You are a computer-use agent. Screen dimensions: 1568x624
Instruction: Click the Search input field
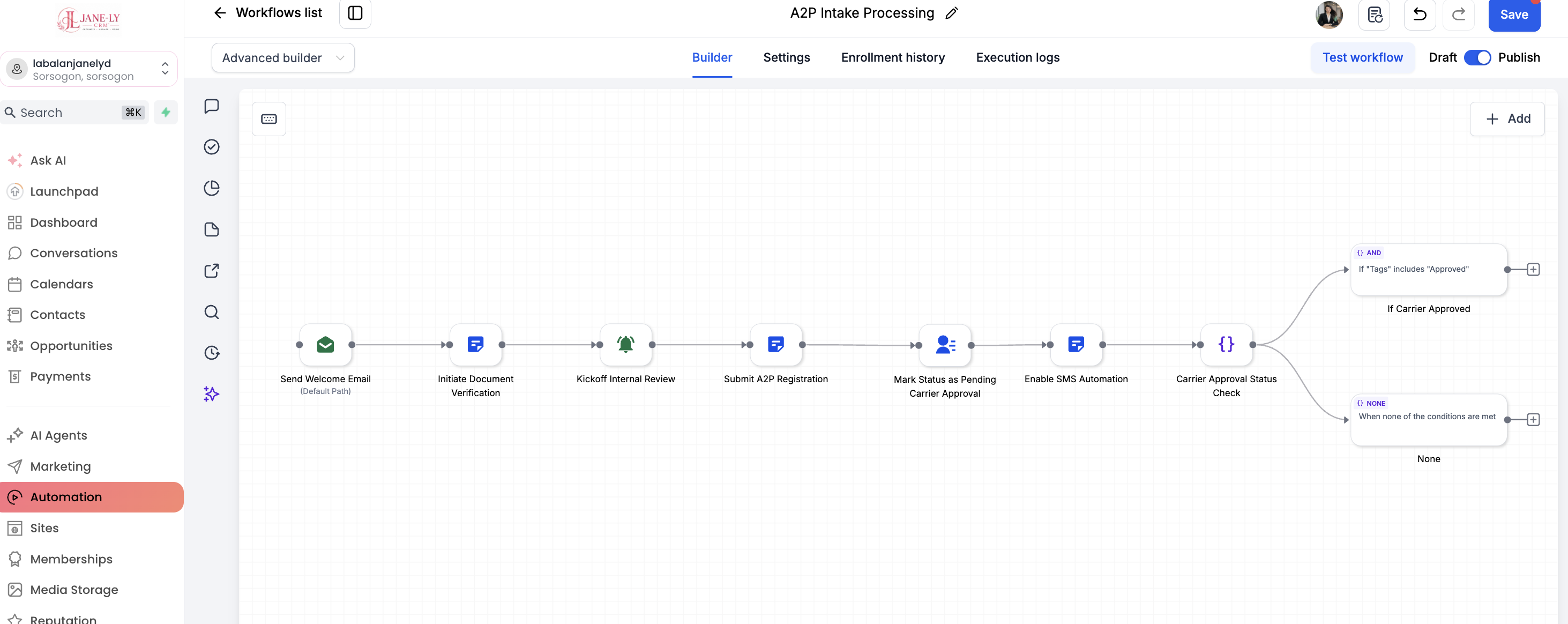click(x=75, y=112)
